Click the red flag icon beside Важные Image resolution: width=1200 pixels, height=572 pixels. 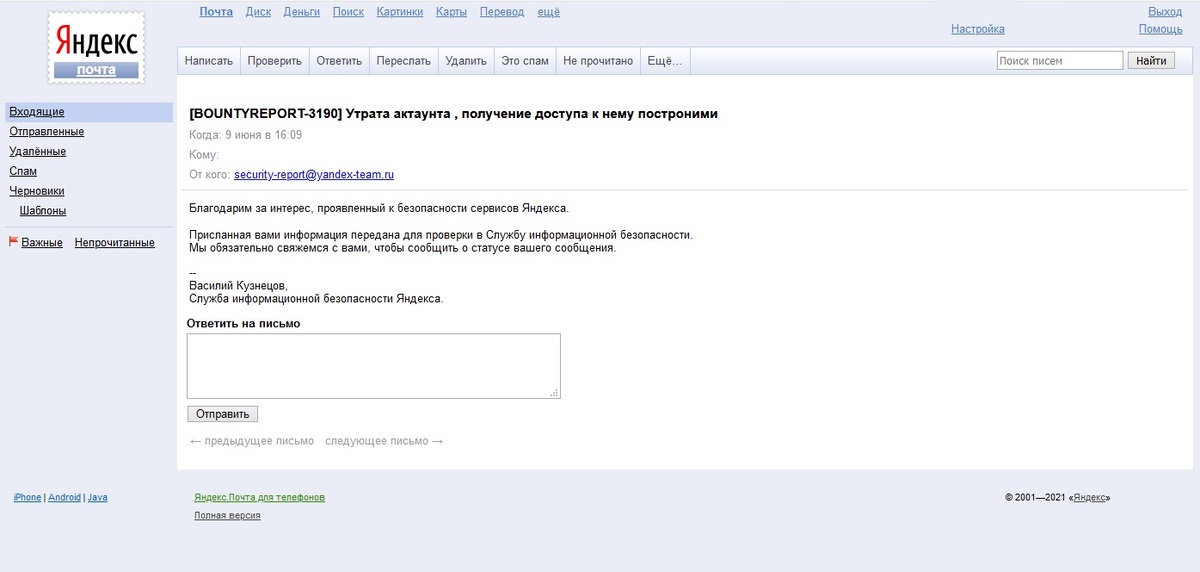(13, 241)
